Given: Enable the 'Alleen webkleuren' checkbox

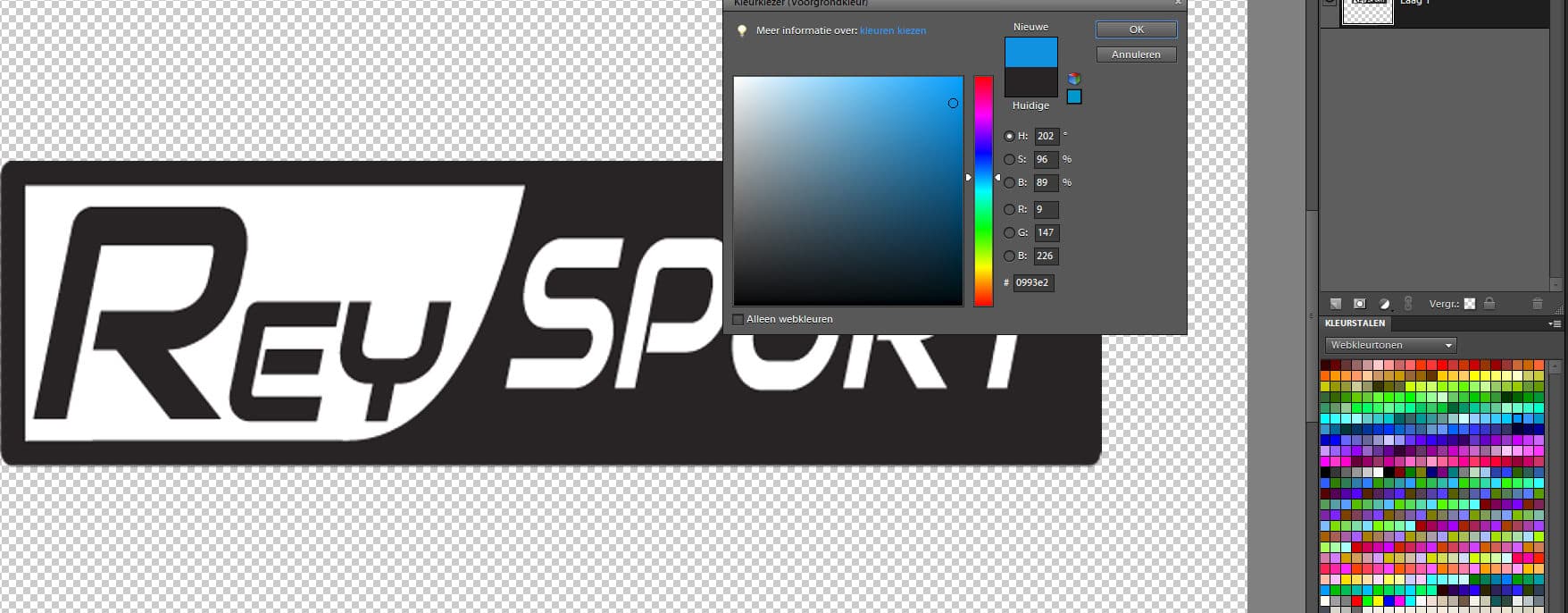Looking at the screenshot, I should [x=738, y=319].
